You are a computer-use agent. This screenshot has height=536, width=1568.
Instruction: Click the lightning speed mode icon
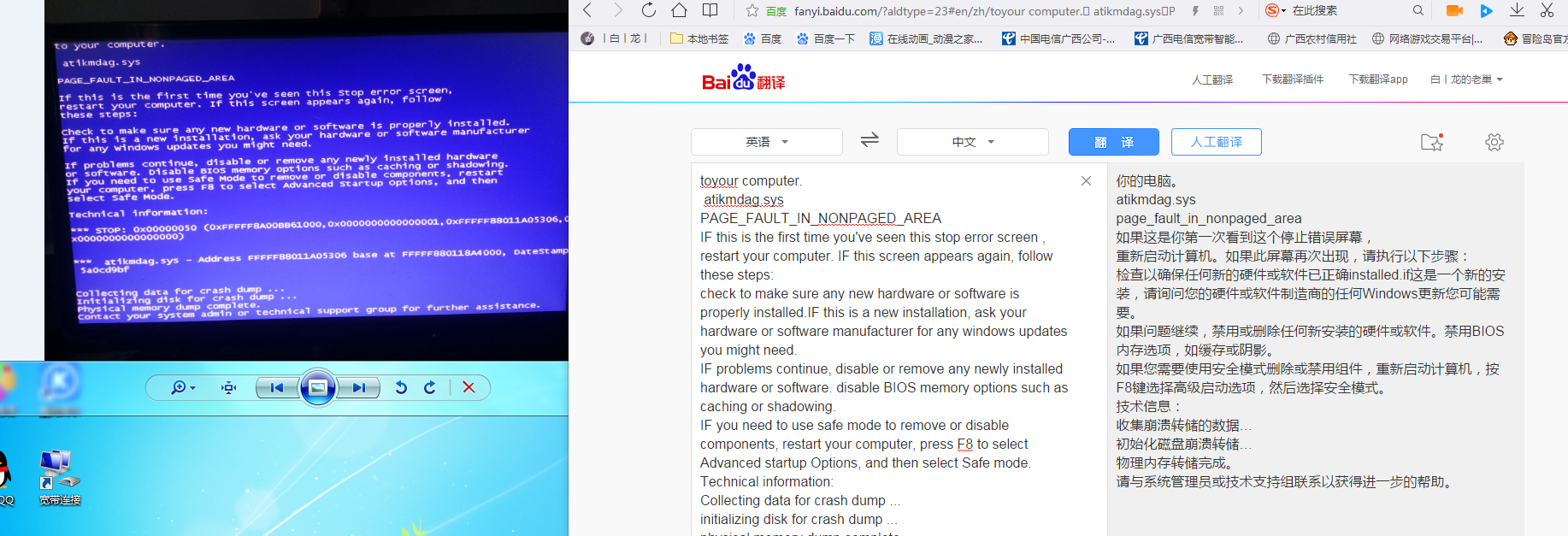(x=1195, y=11)
